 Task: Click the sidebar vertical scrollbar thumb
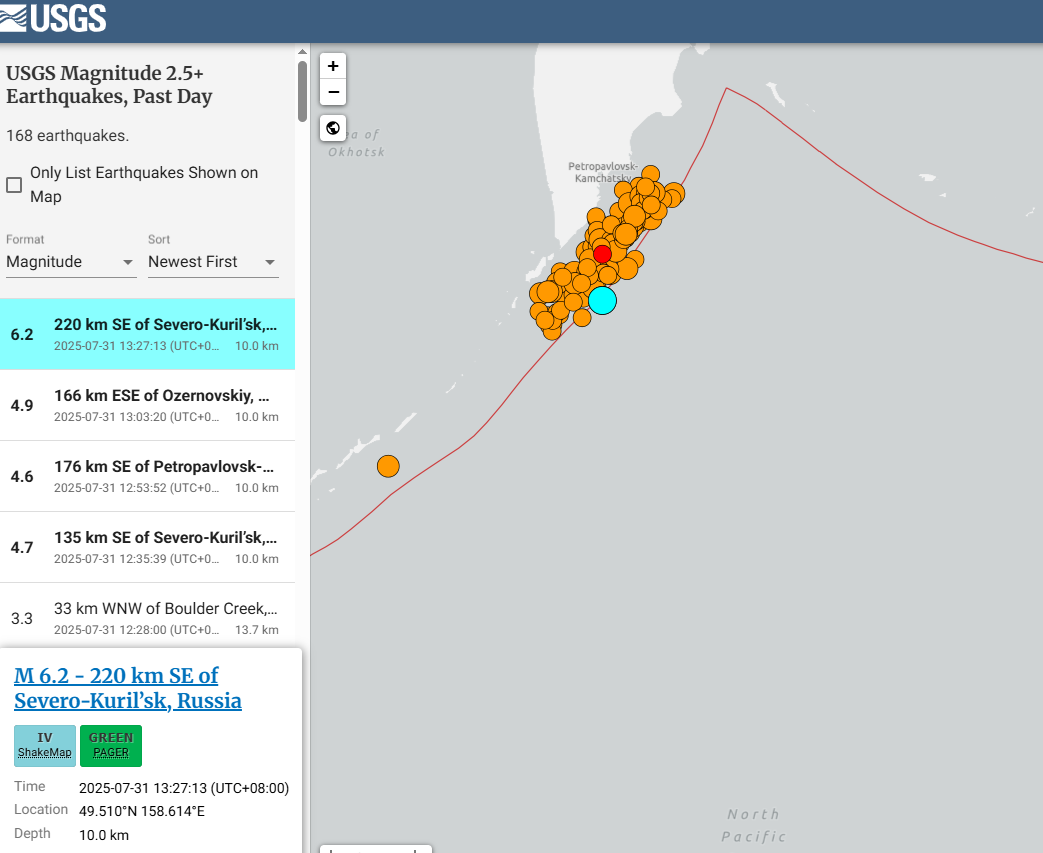pos(302,90)
